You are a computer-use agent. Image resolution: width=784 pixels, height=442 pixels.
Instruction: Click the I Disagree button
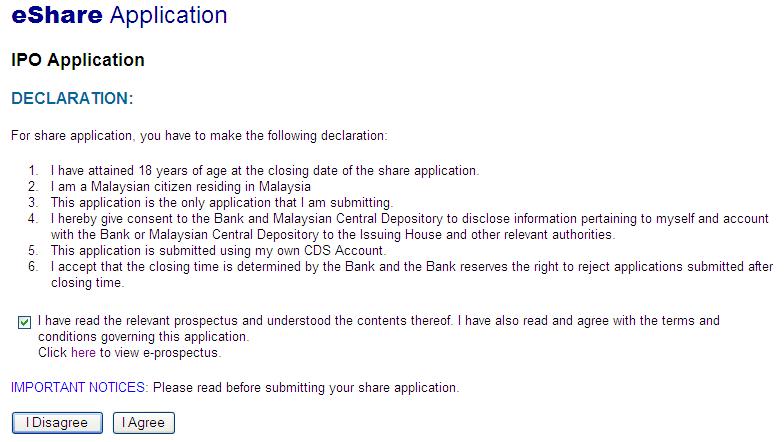pyautogui.click(x=57, y=423)
